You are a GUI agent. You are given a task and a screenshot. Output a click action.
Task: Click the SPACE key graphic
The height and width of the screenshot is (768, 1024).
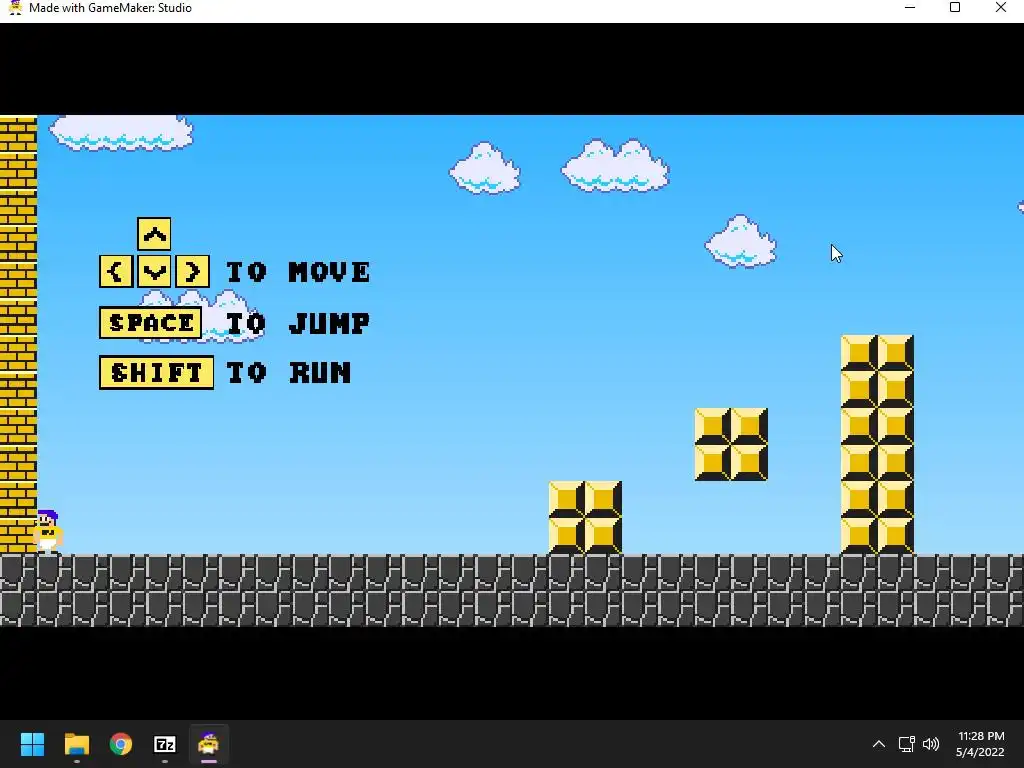150,323
